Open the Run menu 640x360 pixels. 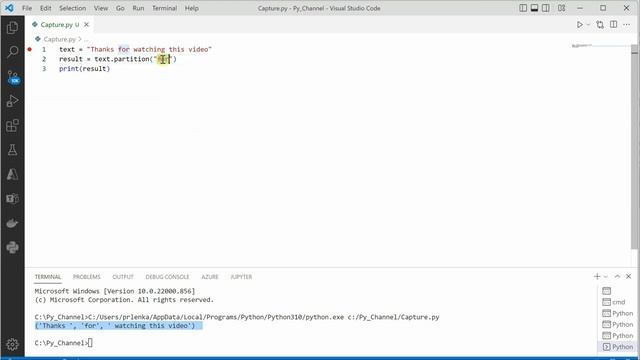(138, 8)
